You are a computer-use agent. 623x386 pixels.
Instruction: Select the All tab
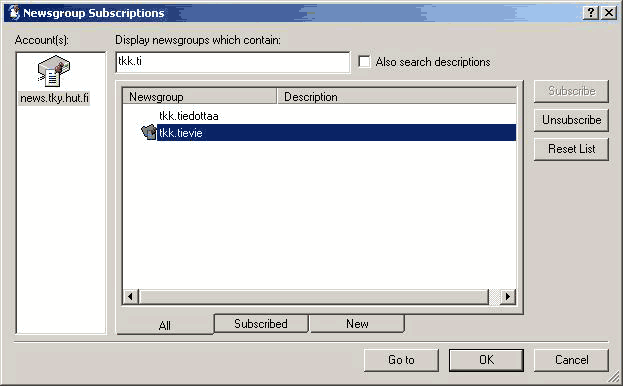coord(165,325)
